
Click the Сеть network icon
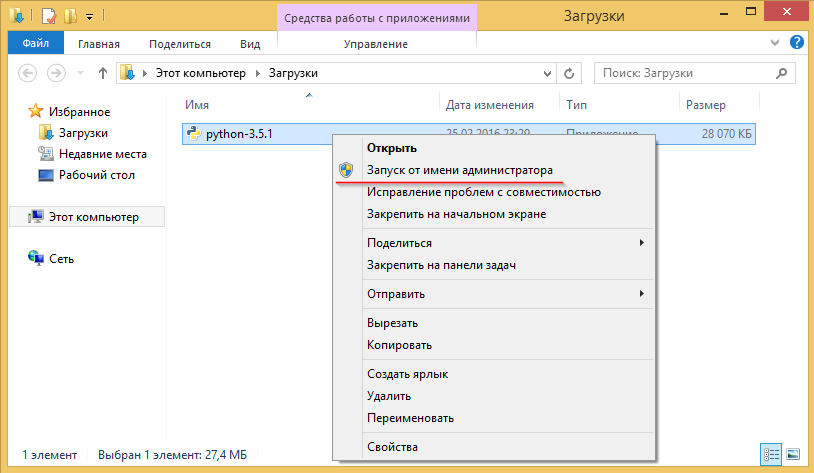[x=36, y=258]
